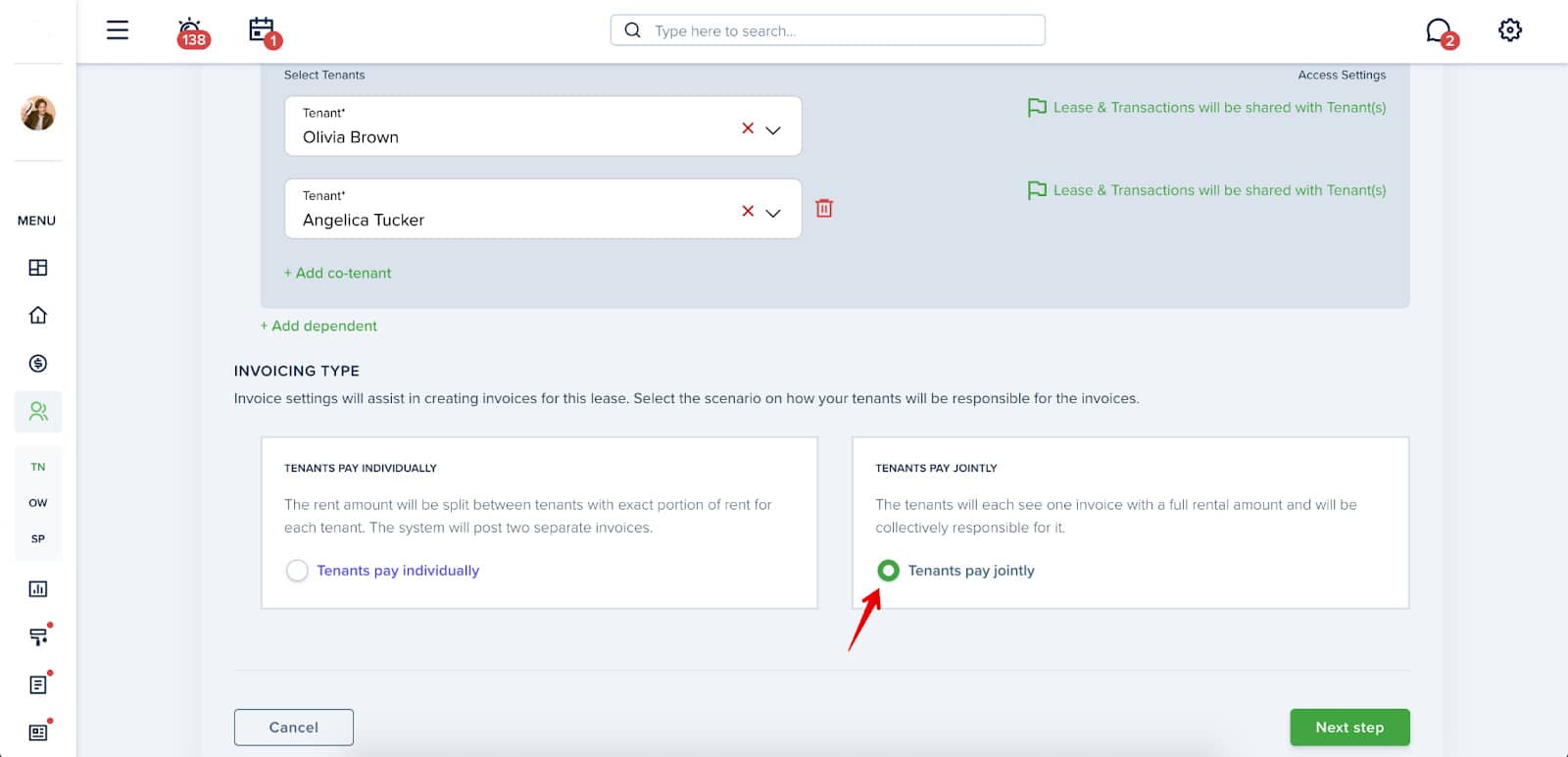Open the accounting dollar icon in sidebar

(38, 364)
